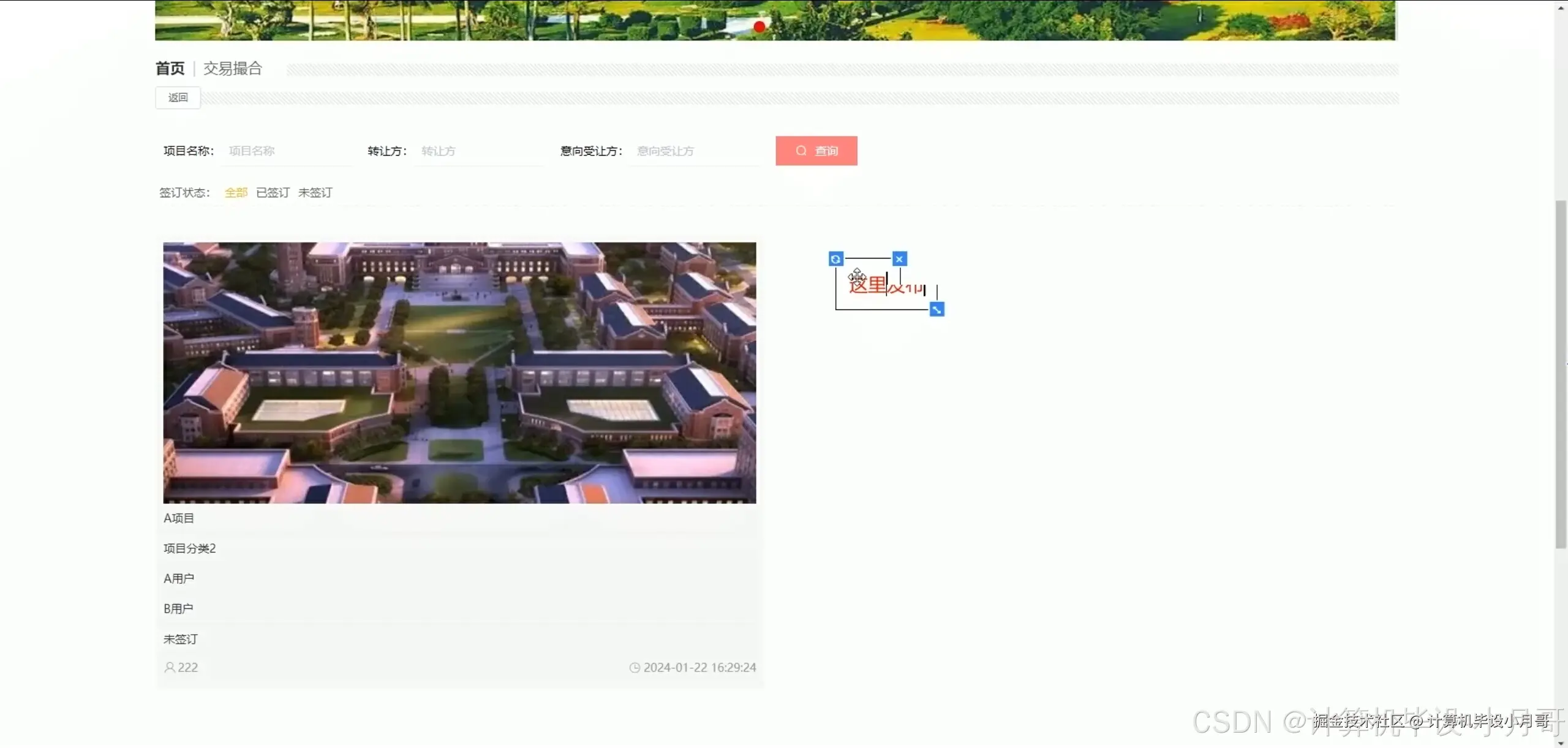The width and height of the screenshot is (1568, 748).
Task: Switch to the 首页 tab
Action: (x=170, y=68)
